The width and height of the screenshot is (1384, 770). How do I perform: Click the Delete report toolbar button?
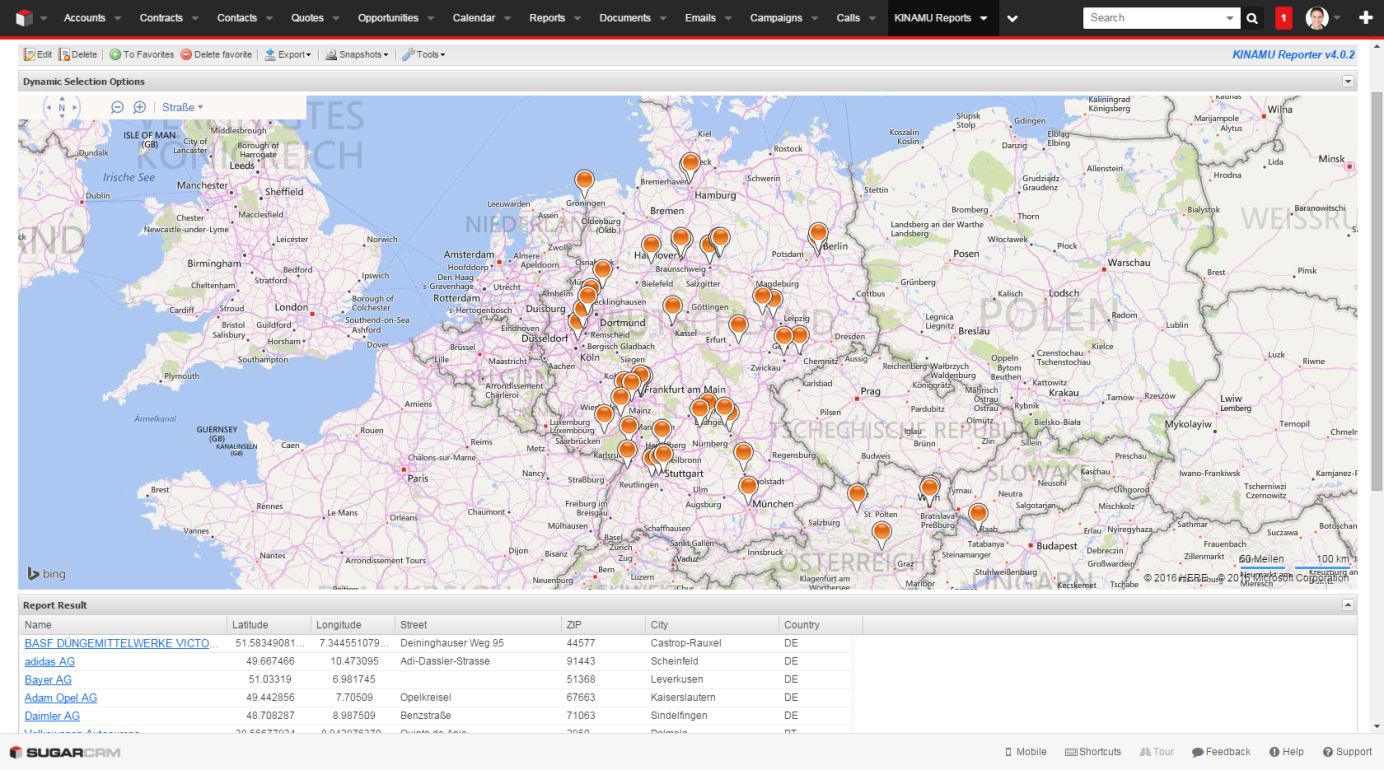[78, 55]
